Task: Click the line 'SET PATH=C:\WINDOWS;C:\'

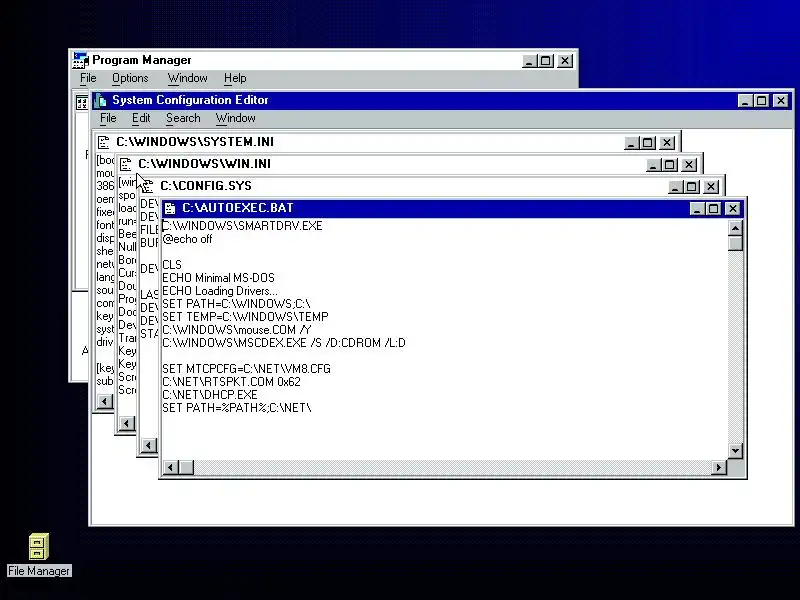Action: [x=236, y=304]
